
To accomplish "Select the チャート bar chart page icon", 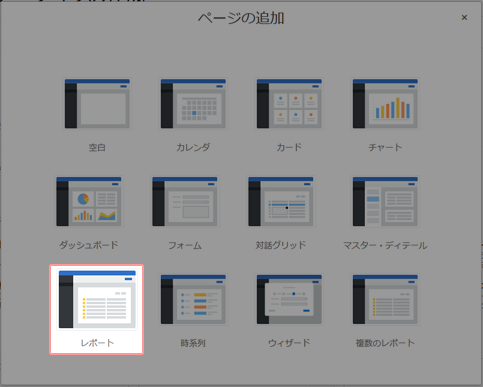I will [x=385, y=104].
